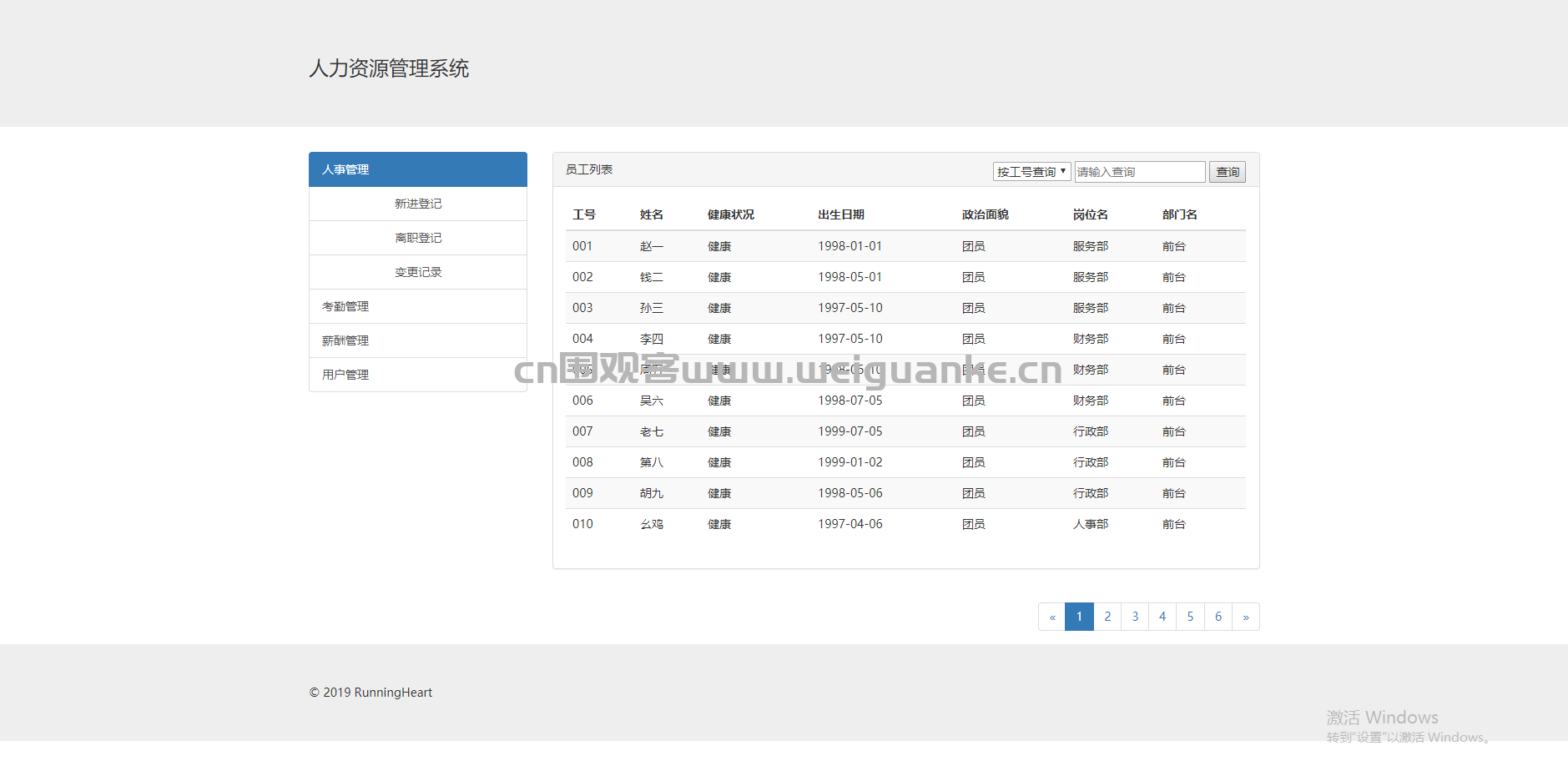The height and width of the screenshot is (766, 1568).
Task: Click employee number 003
Action: (x=582, y=308)
